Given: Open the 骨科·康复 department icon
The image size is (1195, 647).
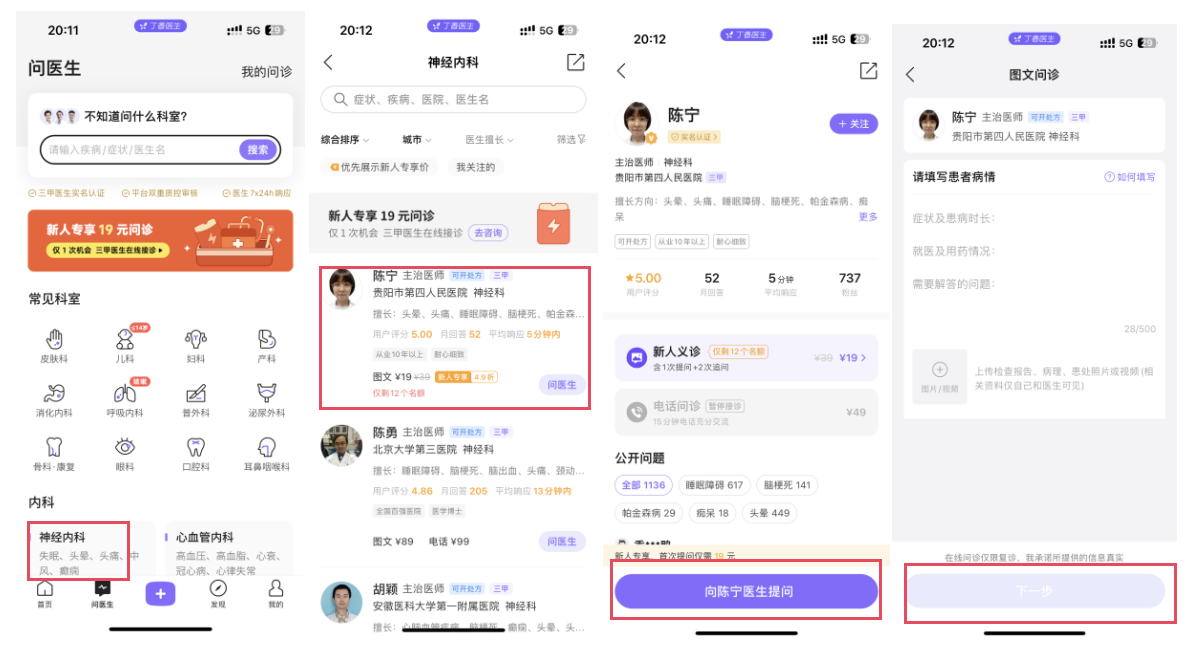Looking at the screenshot, I should (x=54, y=447).
